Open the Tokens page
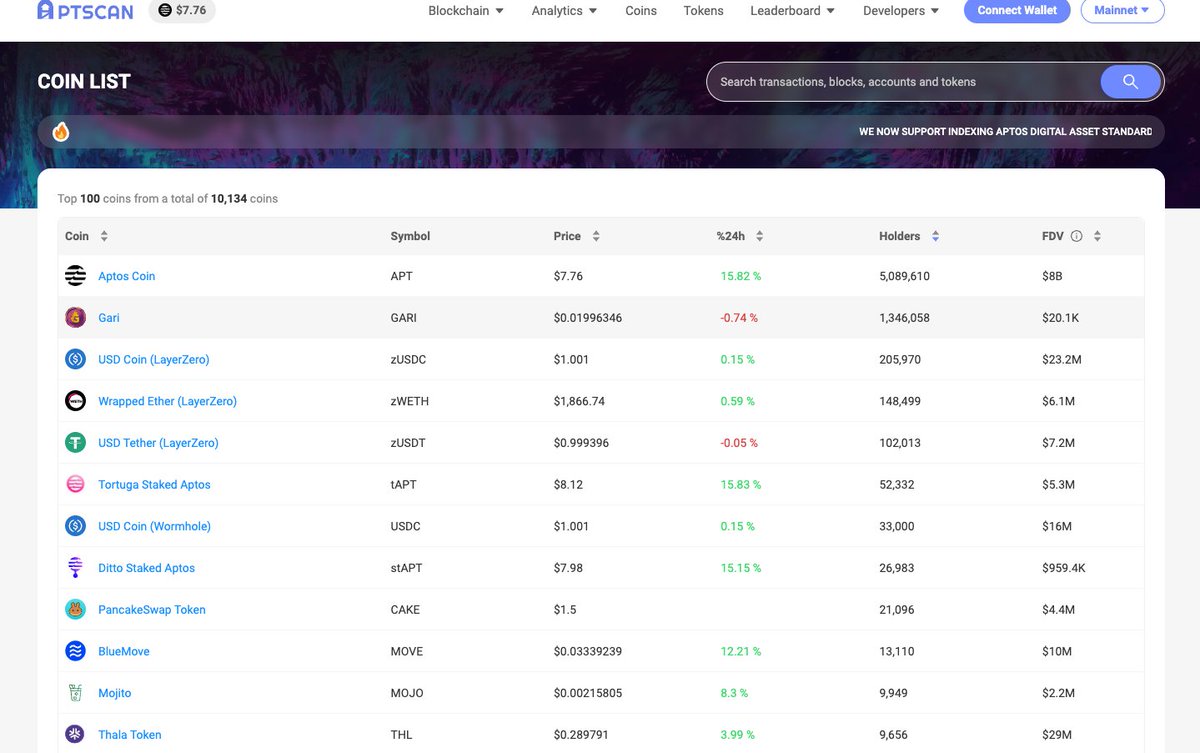The height and width of the screenshot is (753, 1200). pos(703,11)
